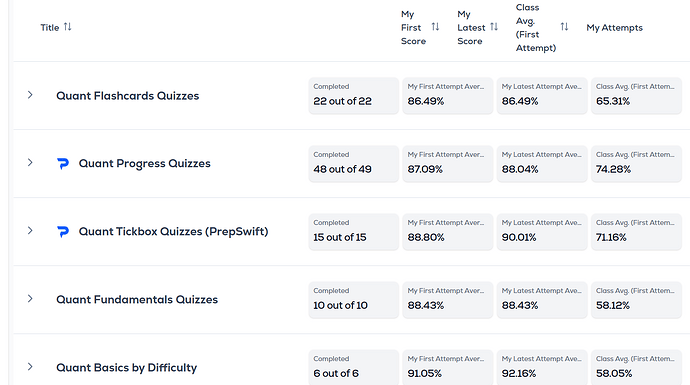Expand the Quant Basics by Difficulty row
This screenshot has height=385, width=690.
pyautogui.click(x=30, y=367)
